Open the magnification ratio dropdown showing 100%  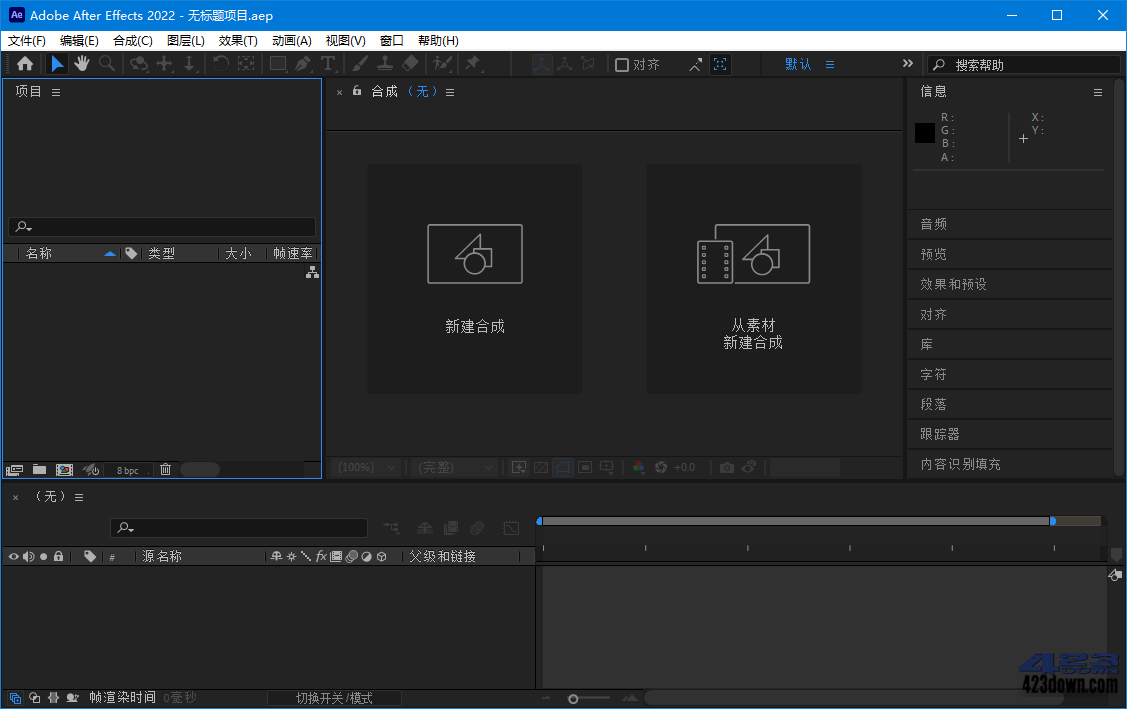point(366,467)
